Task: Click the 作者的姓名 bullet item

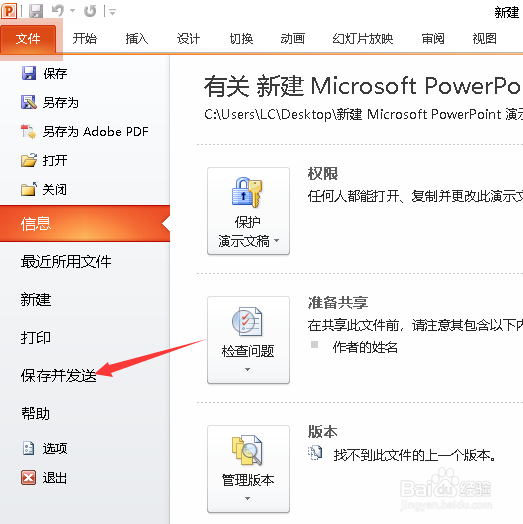Action: click(x=365, y=347)
